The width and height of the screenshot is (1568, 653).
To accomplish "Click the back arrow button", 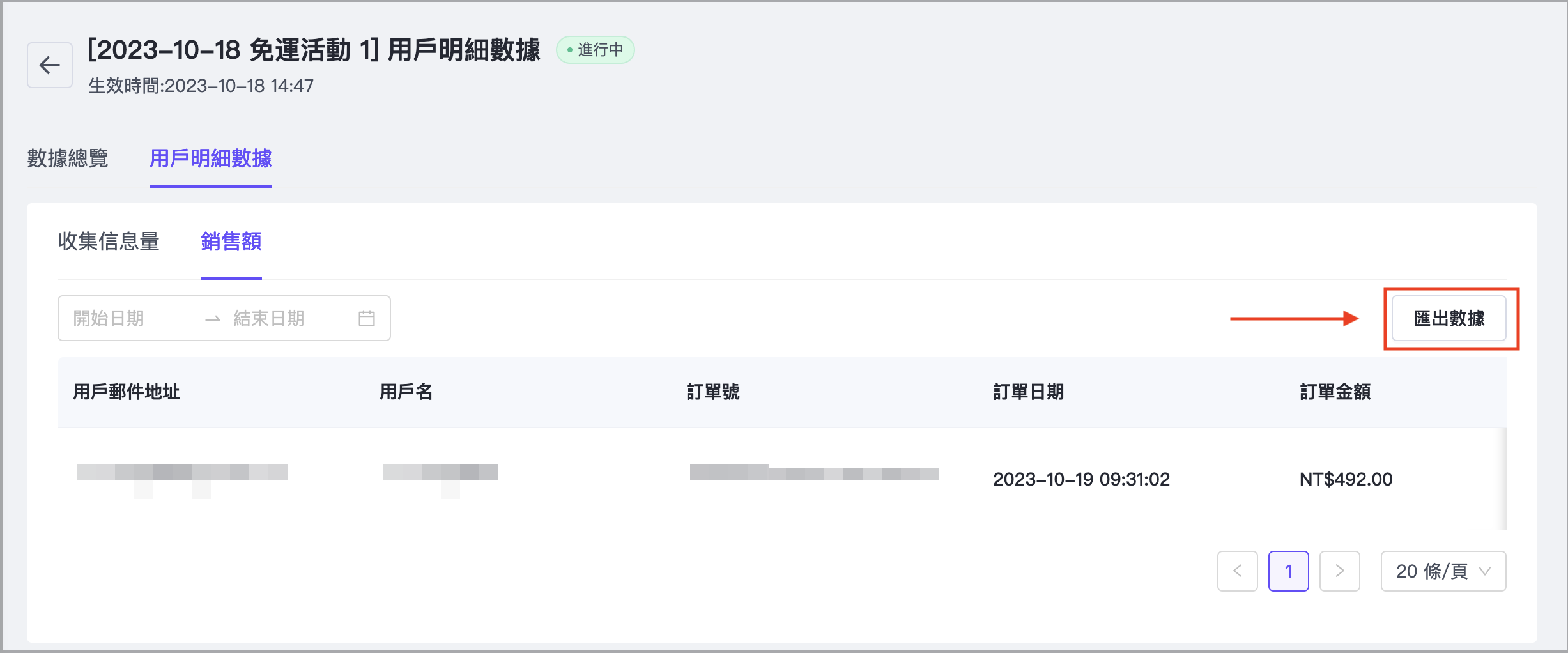I will pyautogui.click(x=49, y=65).
